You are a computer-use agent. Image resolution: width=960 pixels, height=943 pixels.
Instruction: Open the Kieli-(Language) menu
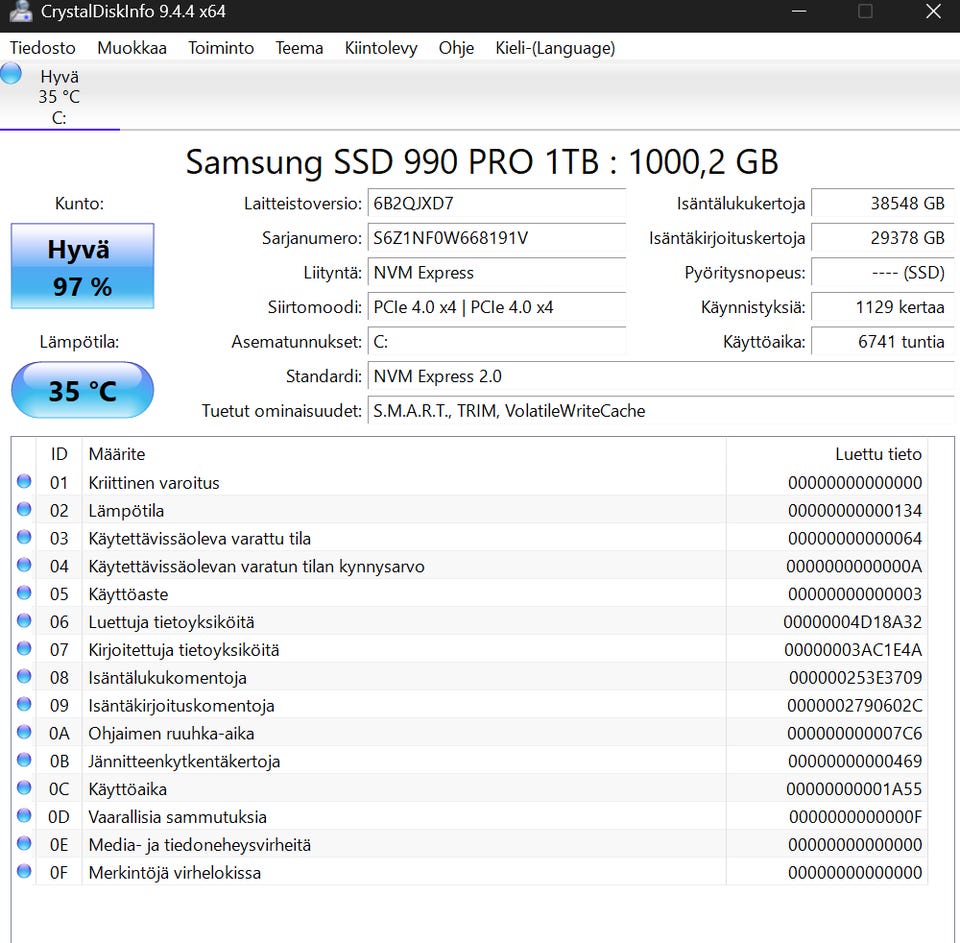tap(555, 48)
